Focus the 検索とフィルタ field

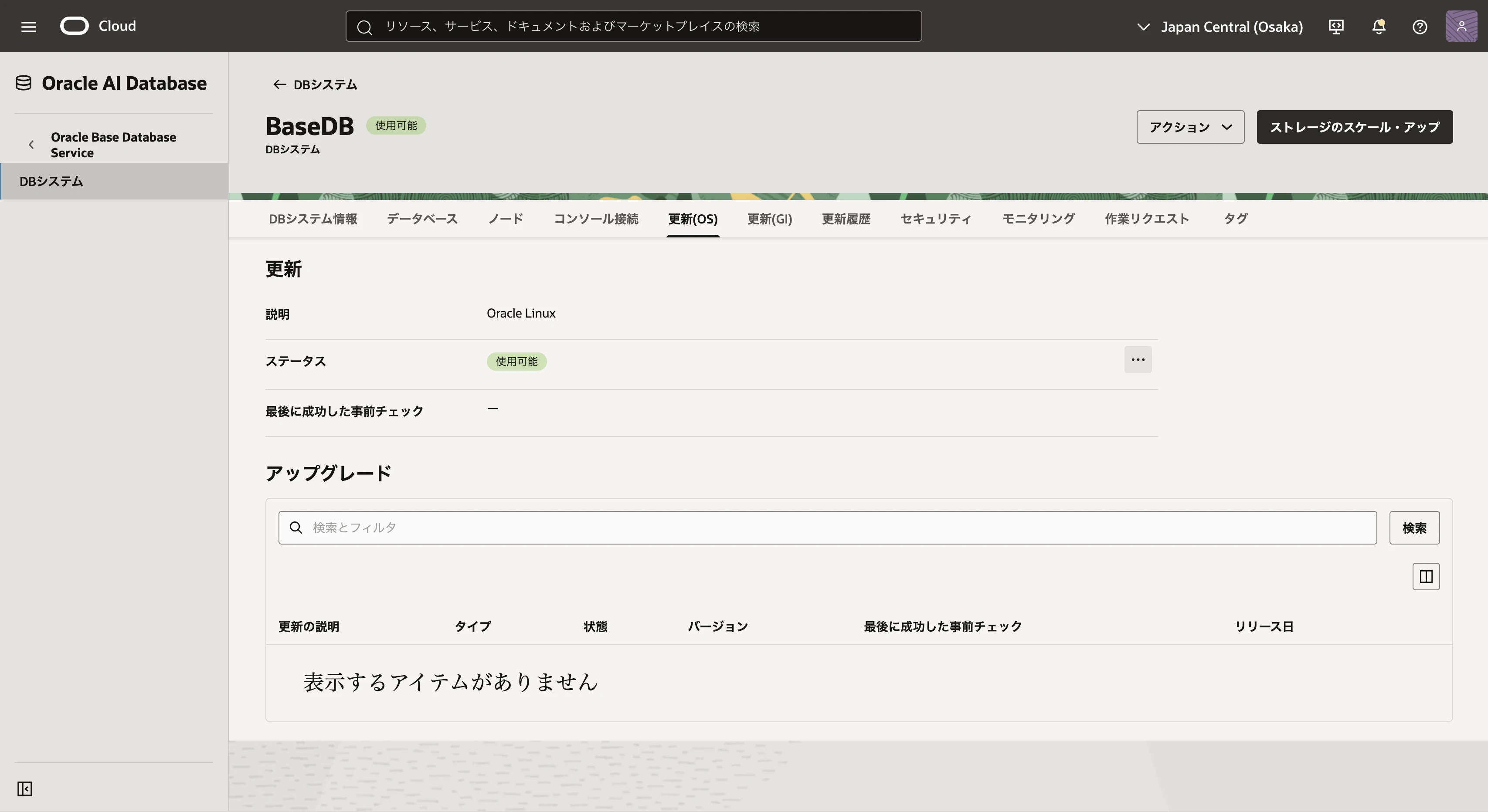[827, 528]
